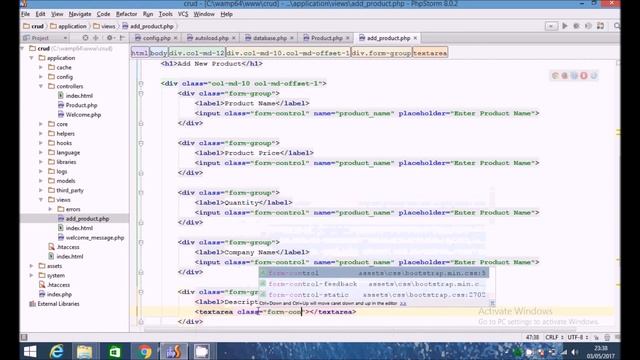Expand the helpers folder
The image size is (640, 360).
[41, 133]
